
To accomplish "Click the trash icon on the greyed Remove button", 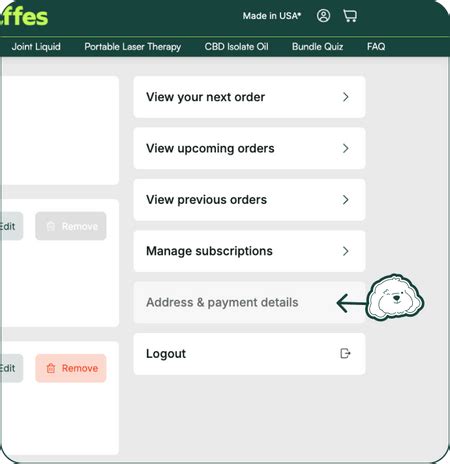I will 51,226.
